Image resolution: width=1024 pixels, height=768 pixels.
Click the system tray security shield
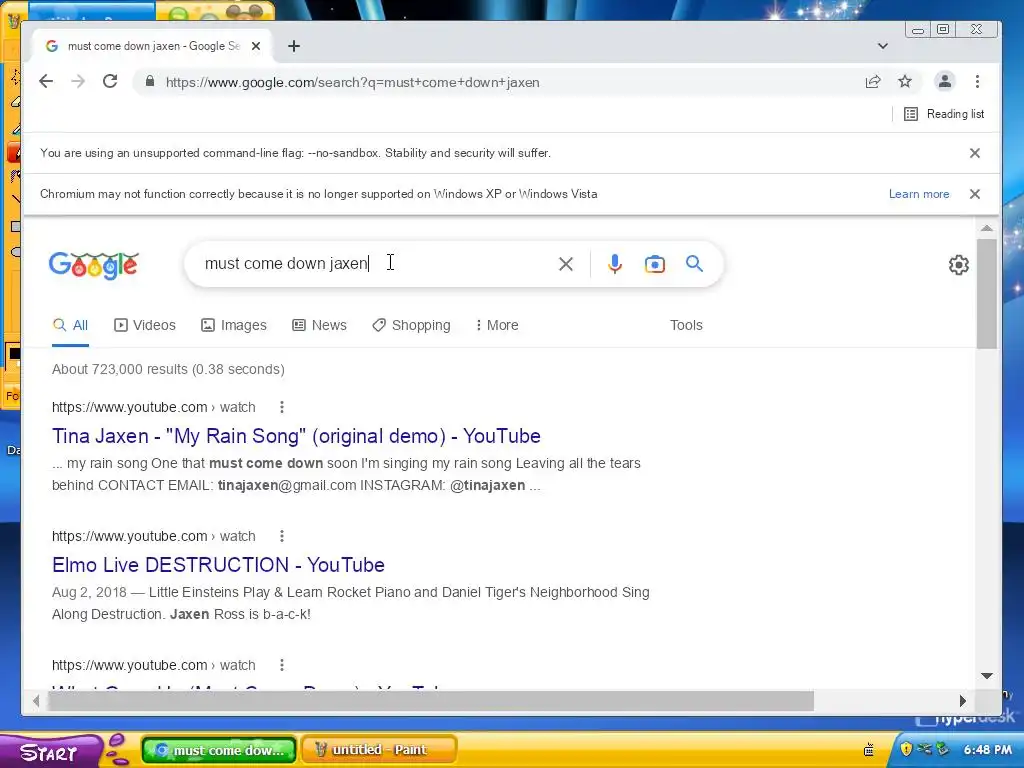906,749
